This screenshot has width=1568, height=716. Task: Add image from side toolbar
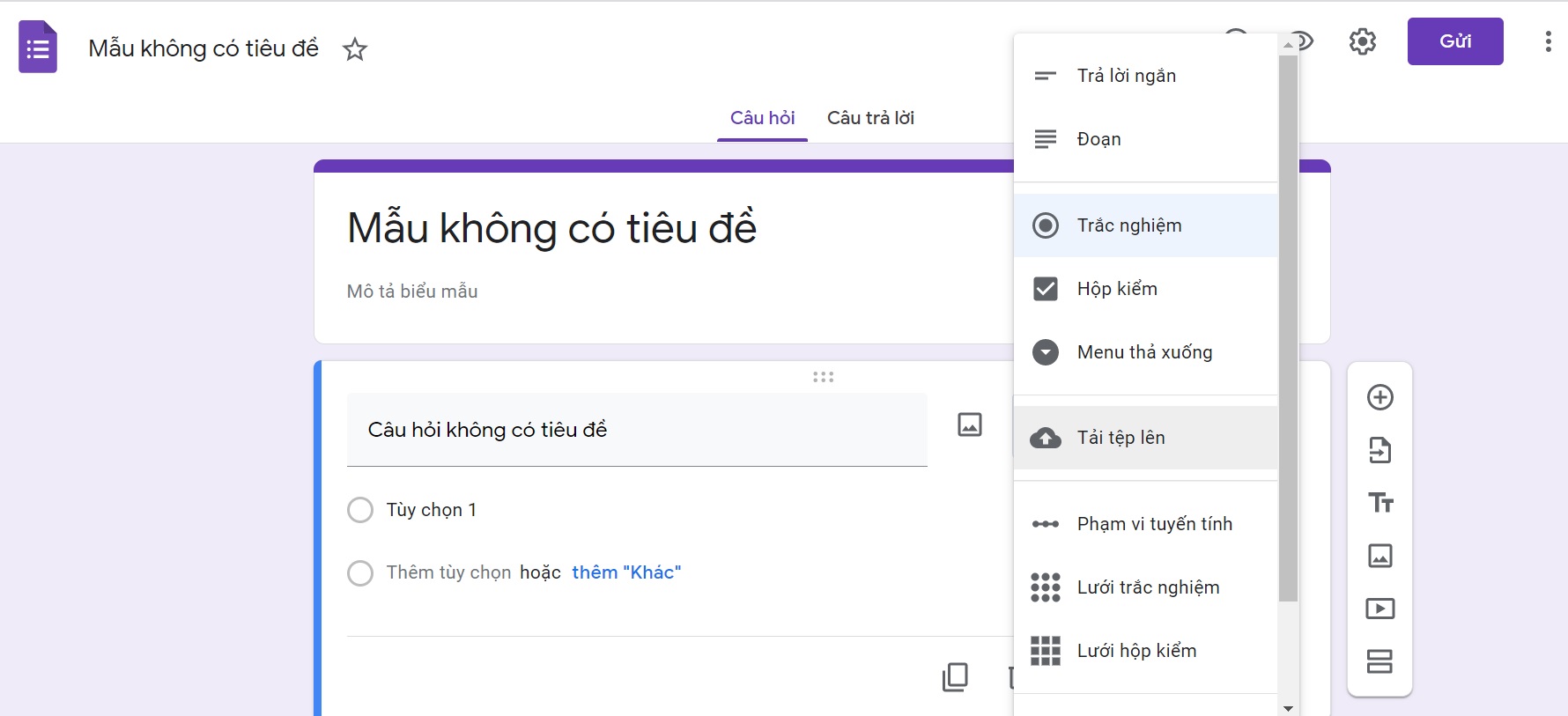click(x=1380, y=556)
